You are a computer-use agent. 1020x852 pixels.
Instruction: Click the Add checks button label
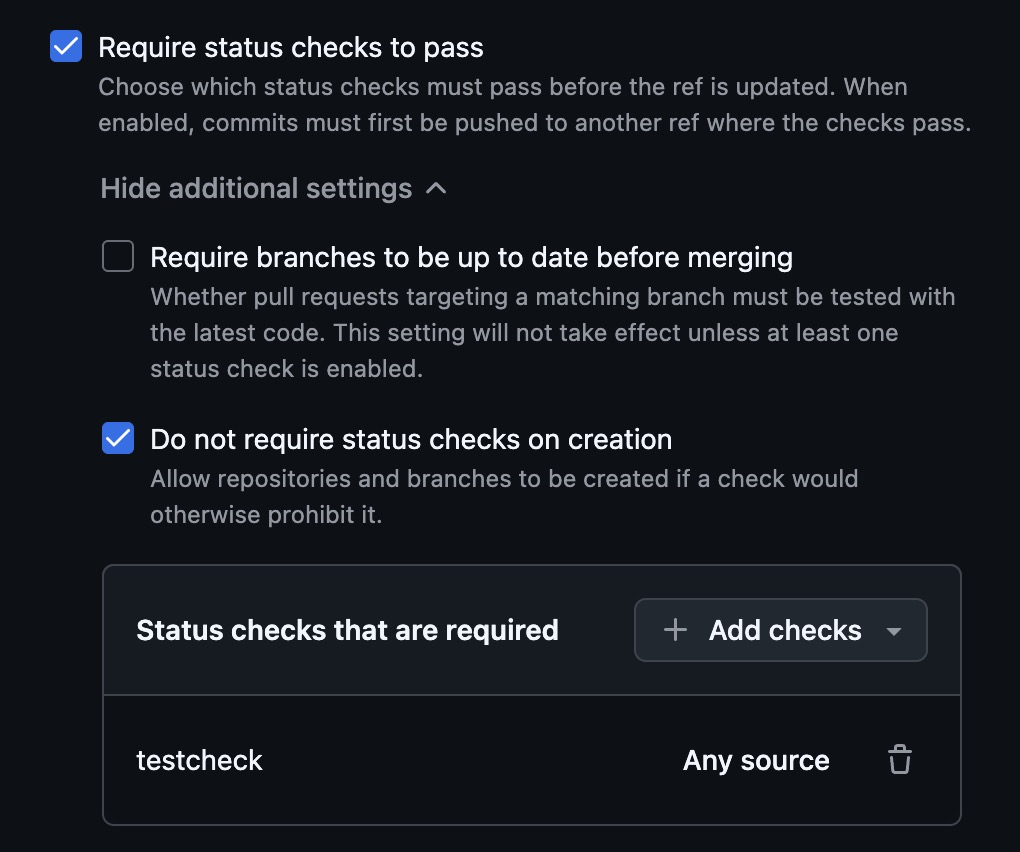[x=785, y=630]
